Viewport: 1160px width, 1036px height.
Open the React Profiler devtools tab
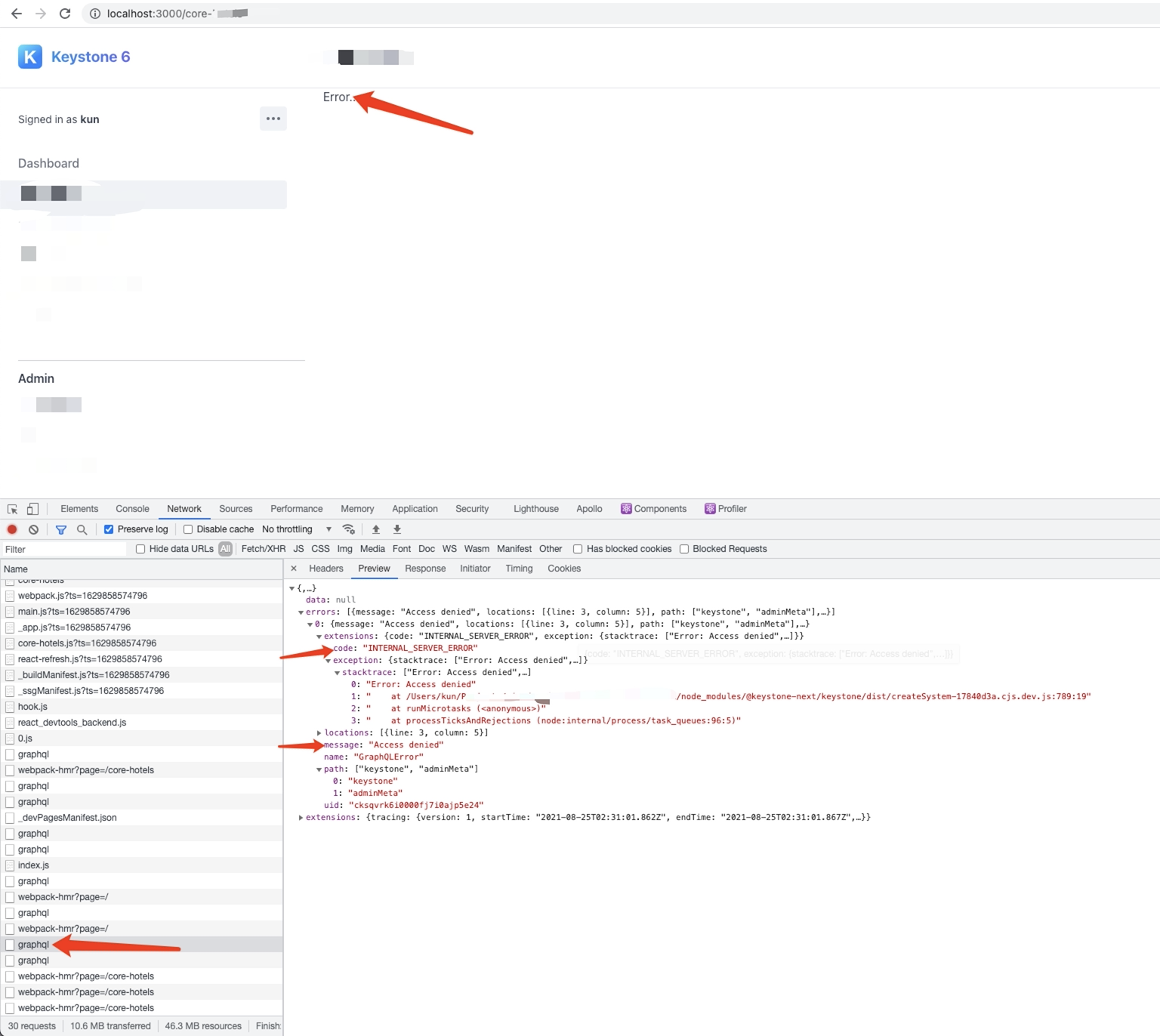[x=726, y=509]
